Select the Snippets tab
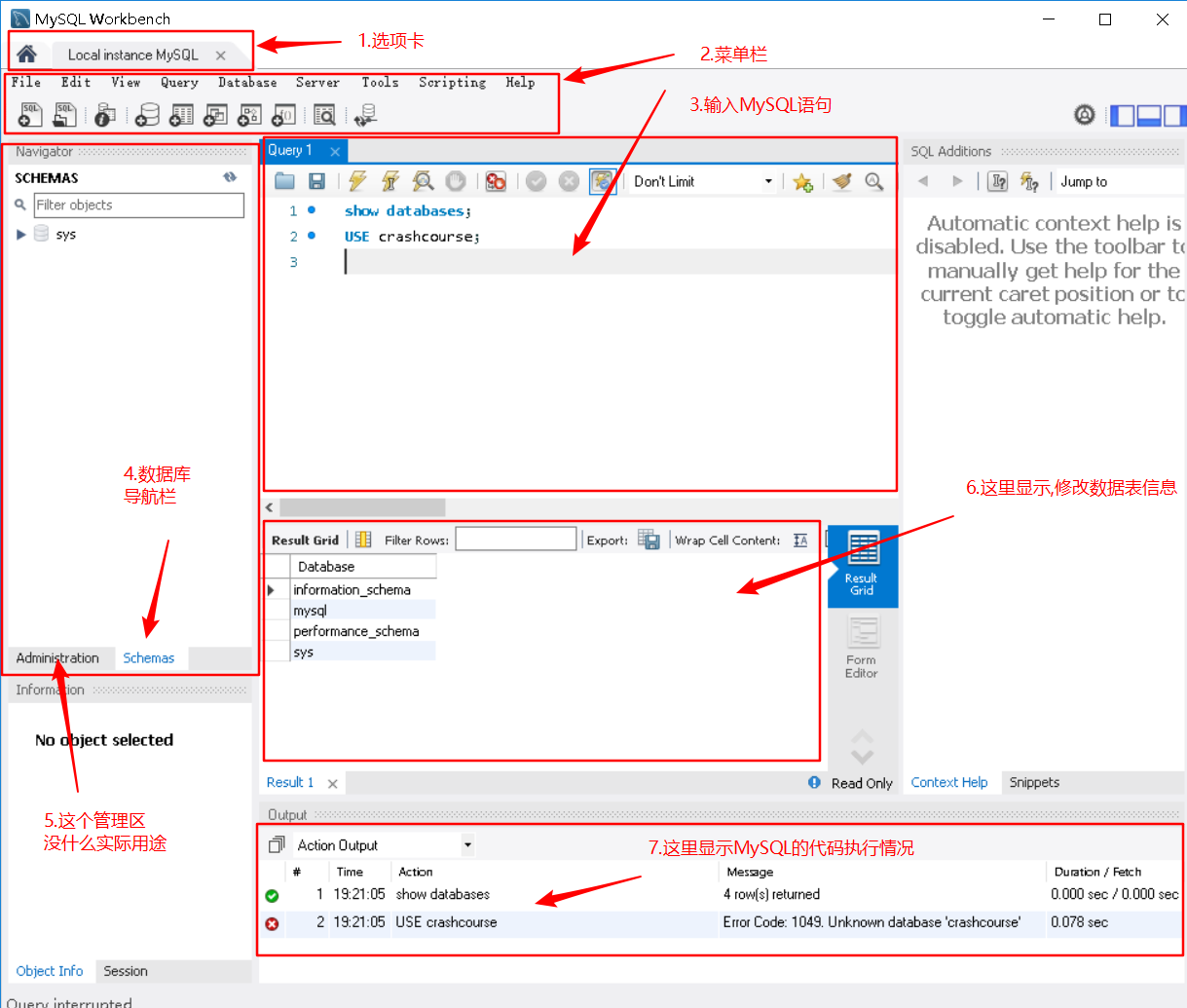The width and height of the screenshot is (1187, 1008). pos(1034,782)
